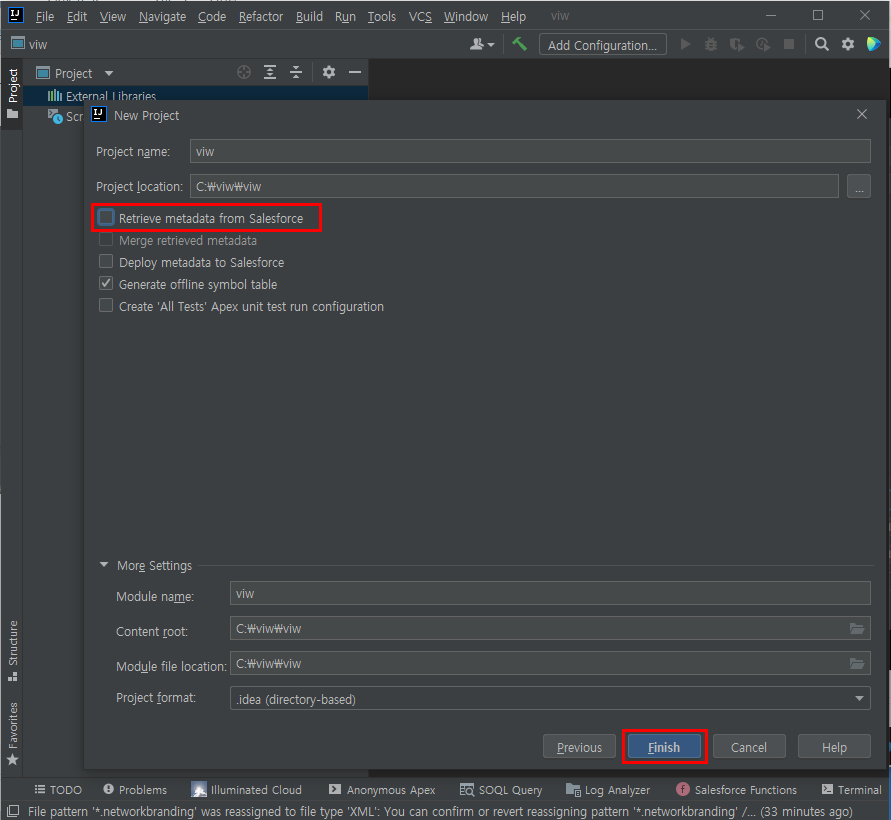891x820 pixels.
Task: Open the user account icon dropdown
Action: [x=482, y=44]
